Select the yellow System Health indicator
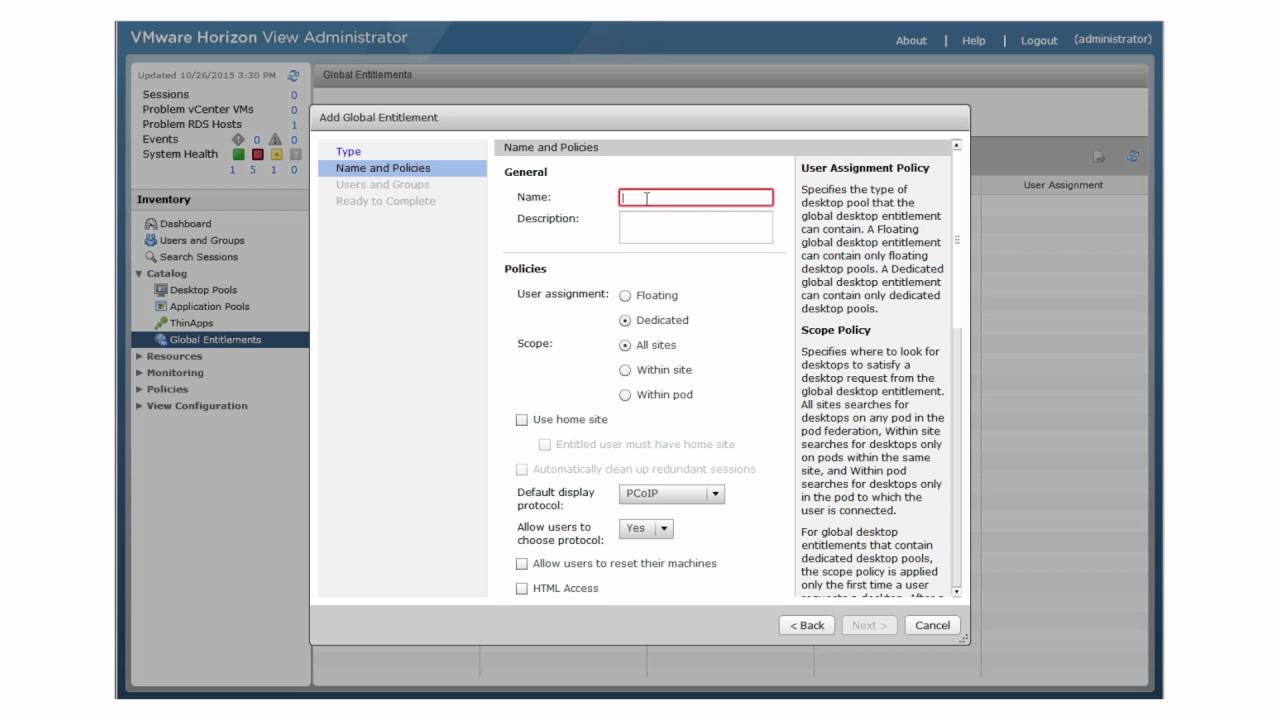Viewport: 1280px width, 720px height. click(x=276, y=155)
